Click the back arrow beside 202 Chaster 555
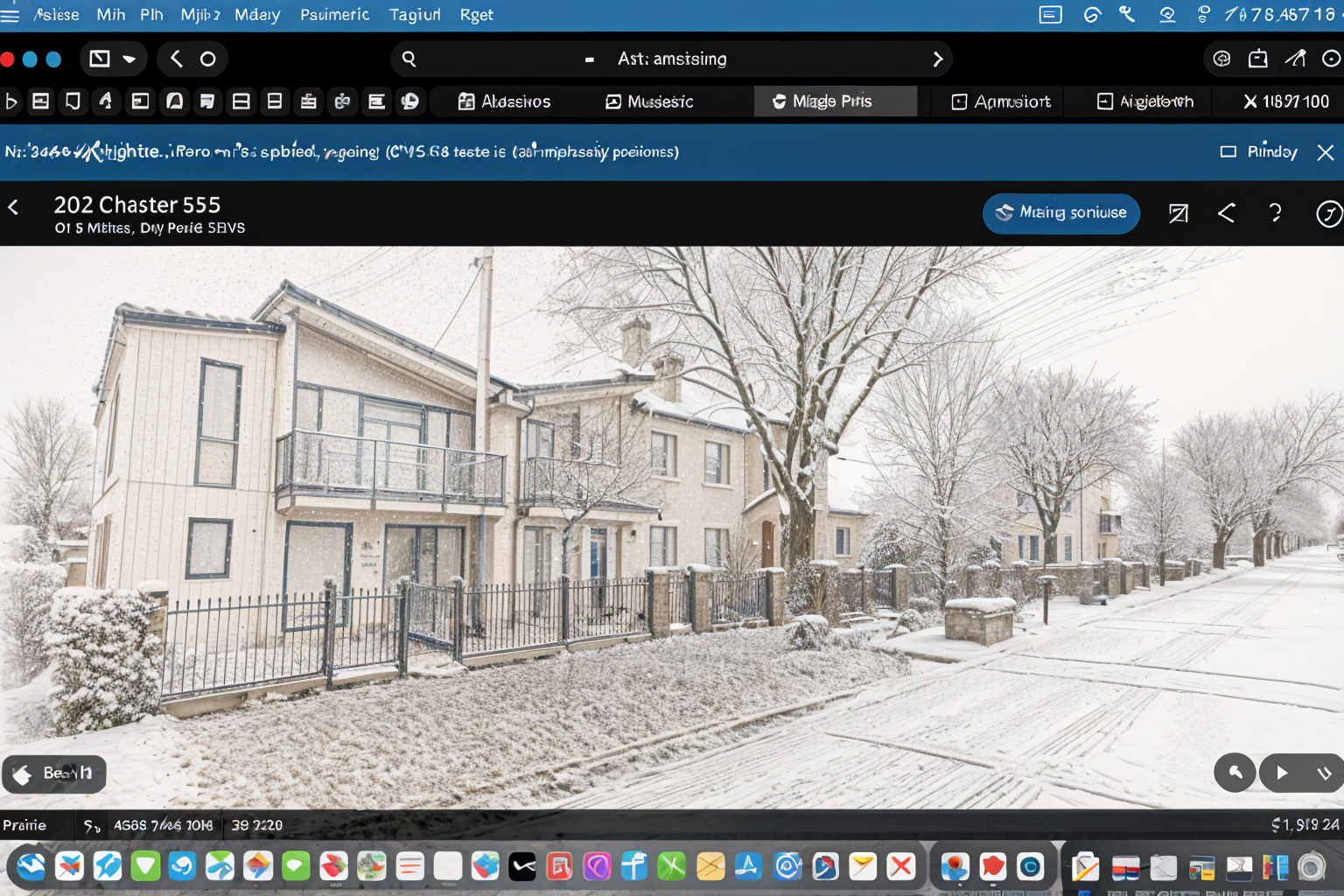 pyautogui.click(x=13, y=207)
